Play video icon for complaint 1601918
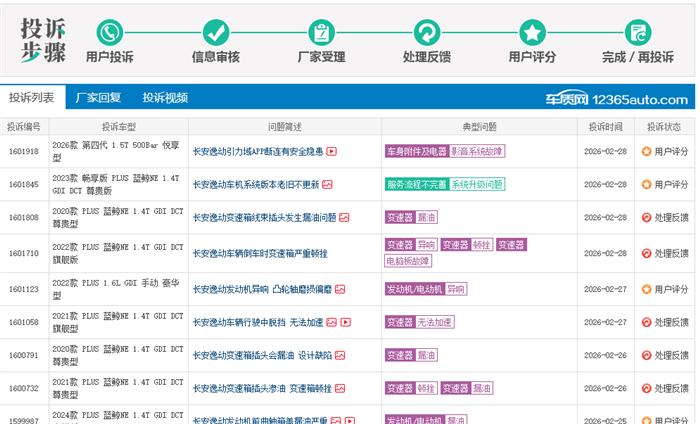700x424 pixels. click(332, 152)
